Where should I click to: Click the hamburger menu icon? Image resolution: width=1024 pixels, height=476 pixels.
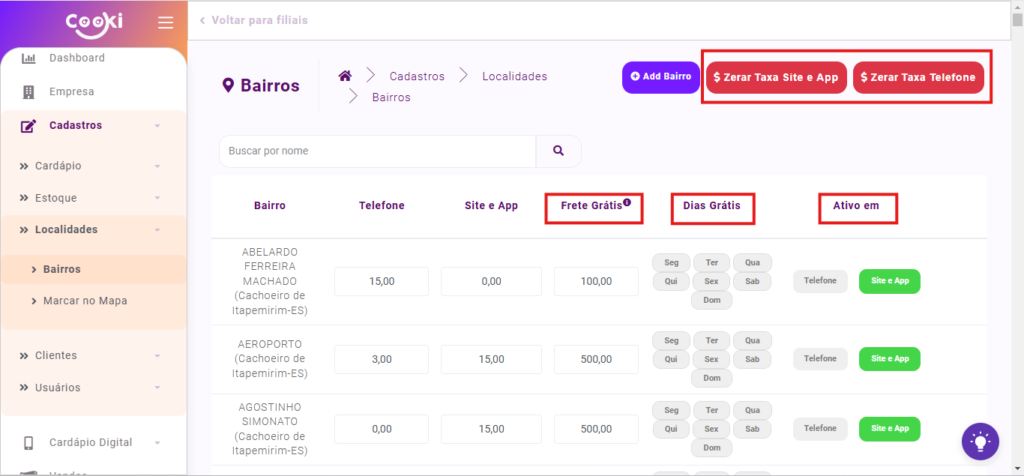tap(165, 23)
